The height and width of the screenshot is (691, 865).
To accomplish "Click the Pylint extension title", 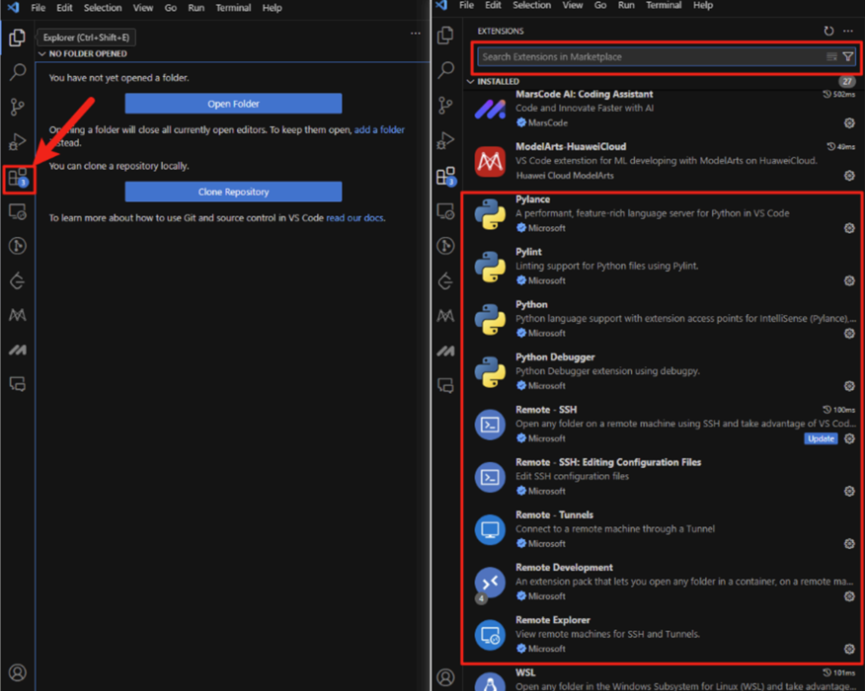I will [528, 252].
